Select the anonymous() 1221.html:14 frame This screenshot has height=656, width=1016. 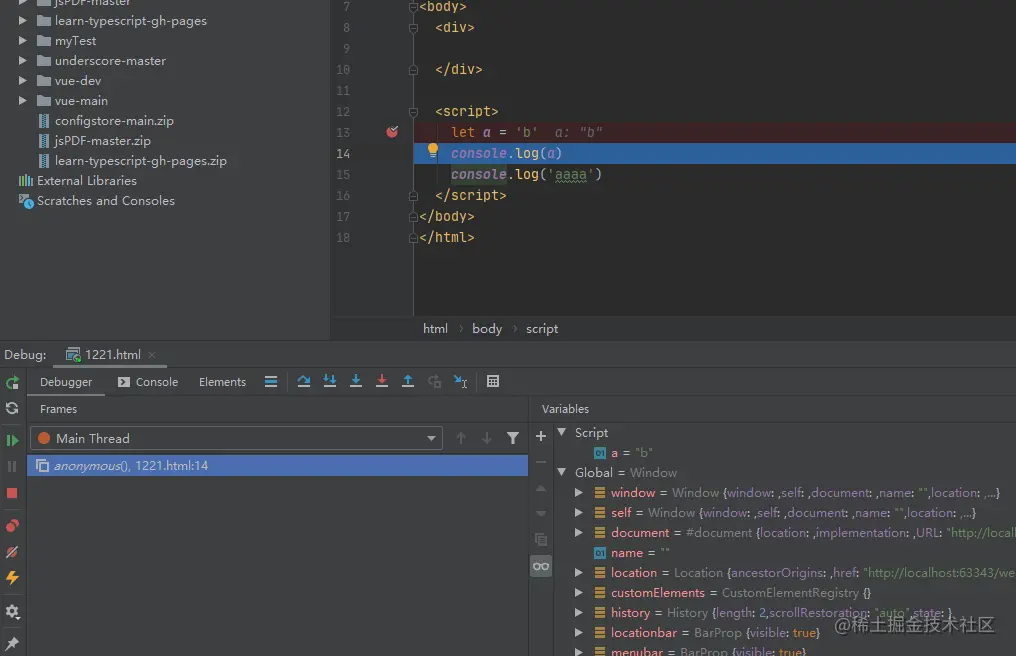[x=277, y=465]
